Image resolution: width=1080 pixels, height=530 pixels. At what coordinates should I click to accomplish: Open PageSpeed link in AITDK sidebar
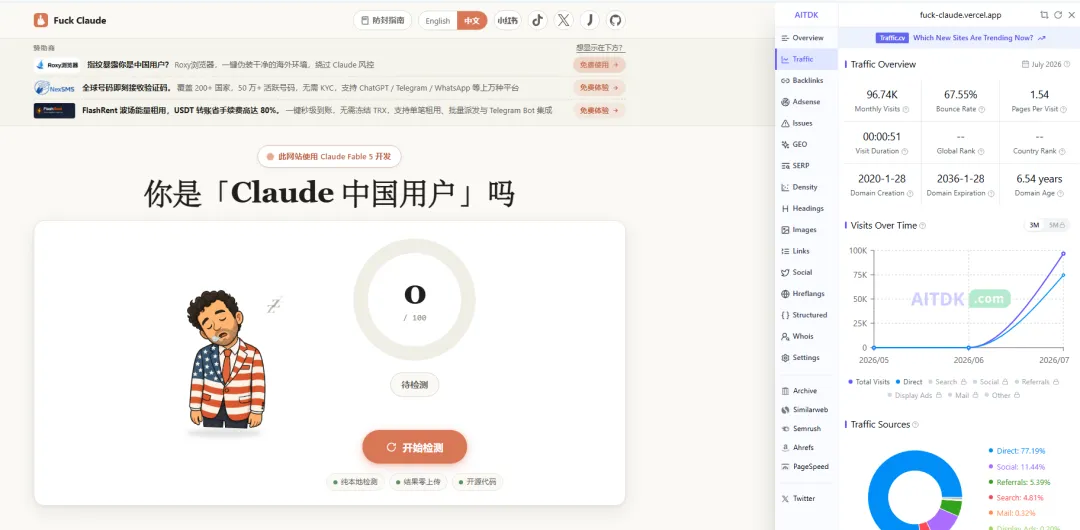(x=806, y=467)
